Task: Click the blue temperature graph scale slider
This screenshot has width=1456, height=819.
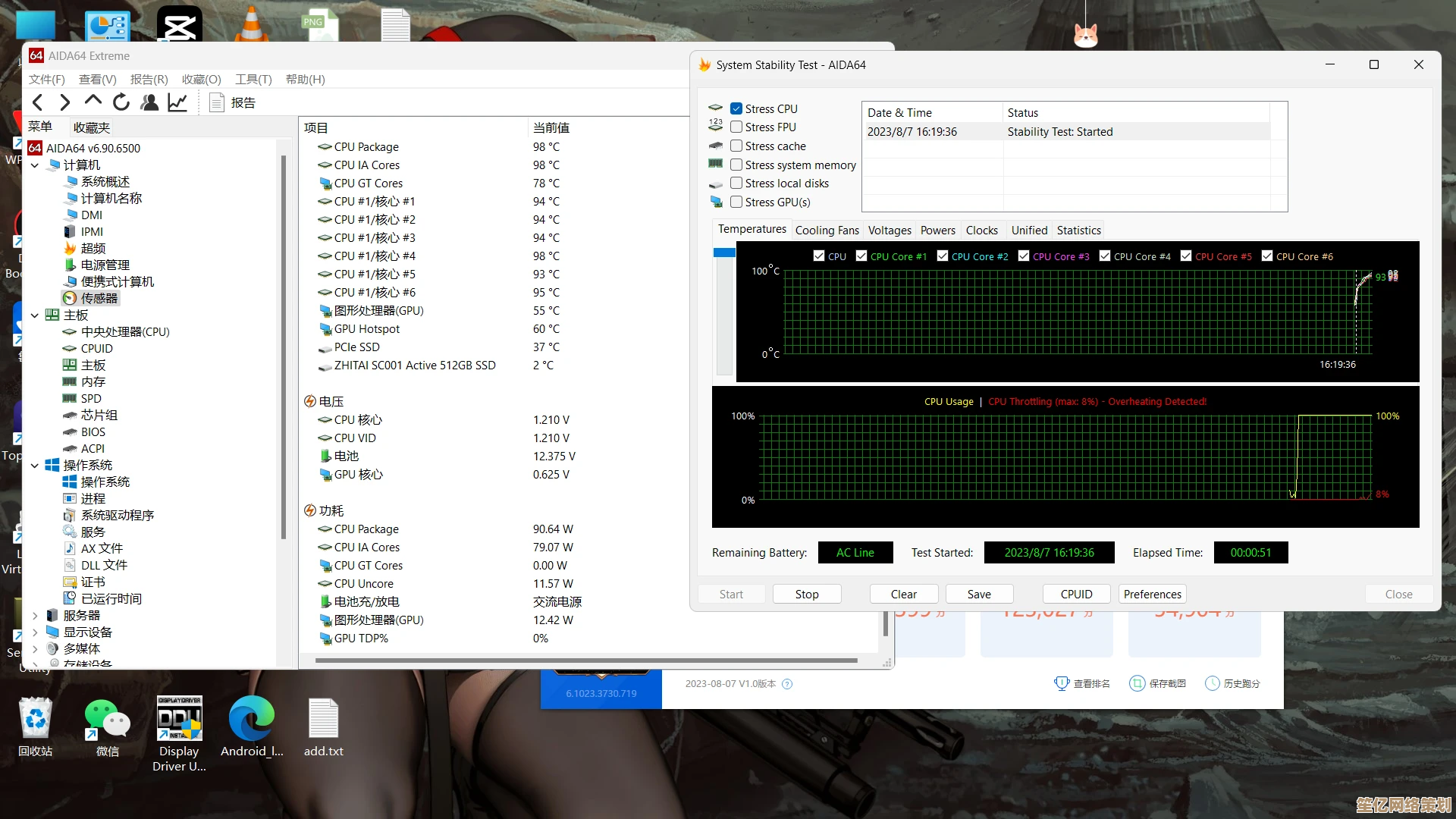Action: (724, 253)
